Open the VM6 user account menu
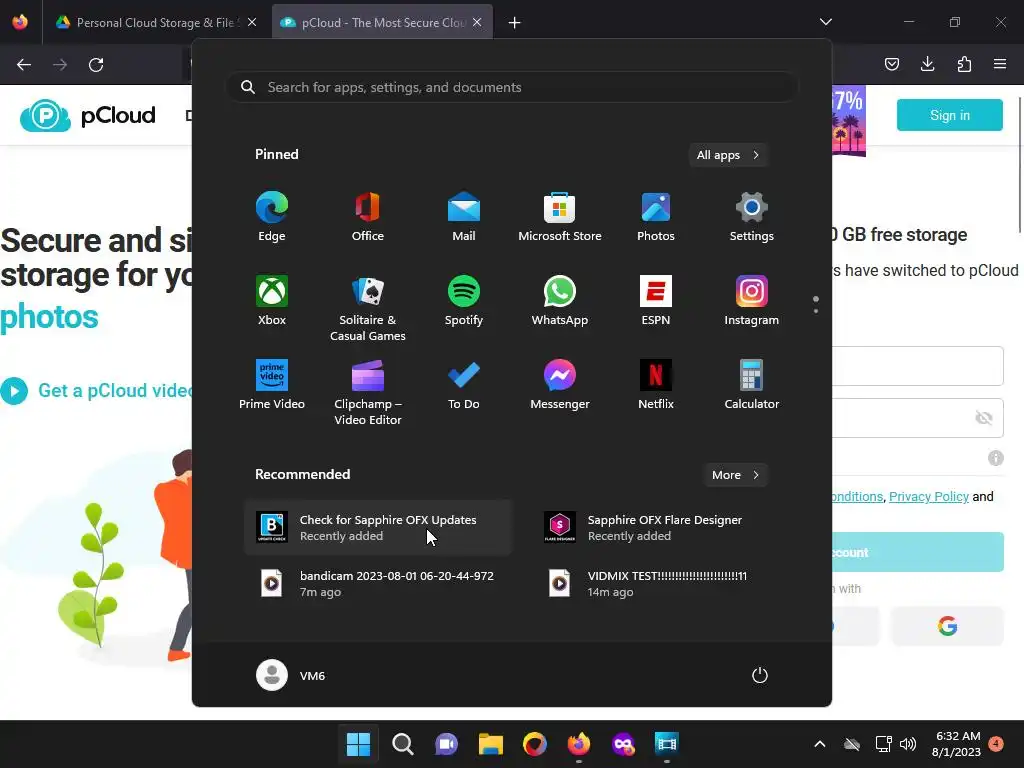This screenshot has width=1024, height=768. tap(291, 675)
